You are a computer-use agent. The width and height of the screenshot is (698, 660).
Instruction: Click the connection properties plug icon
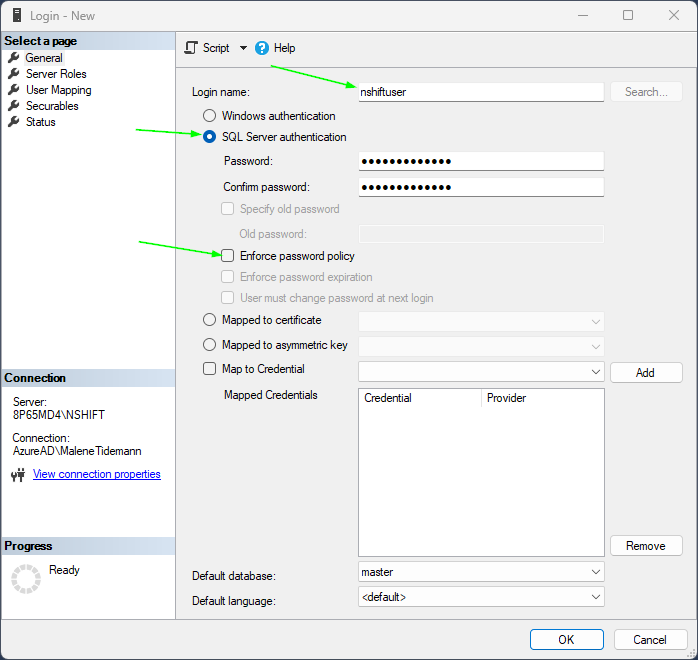[18, 475]
